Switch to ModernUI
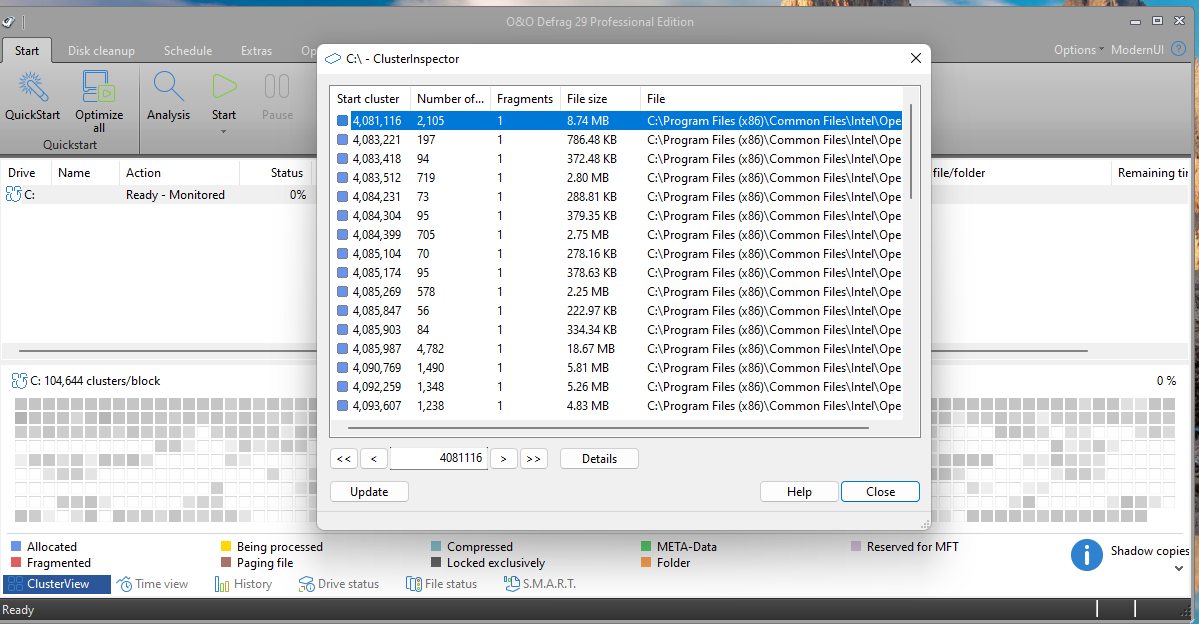1199x624 pixels. (1136, 50)
